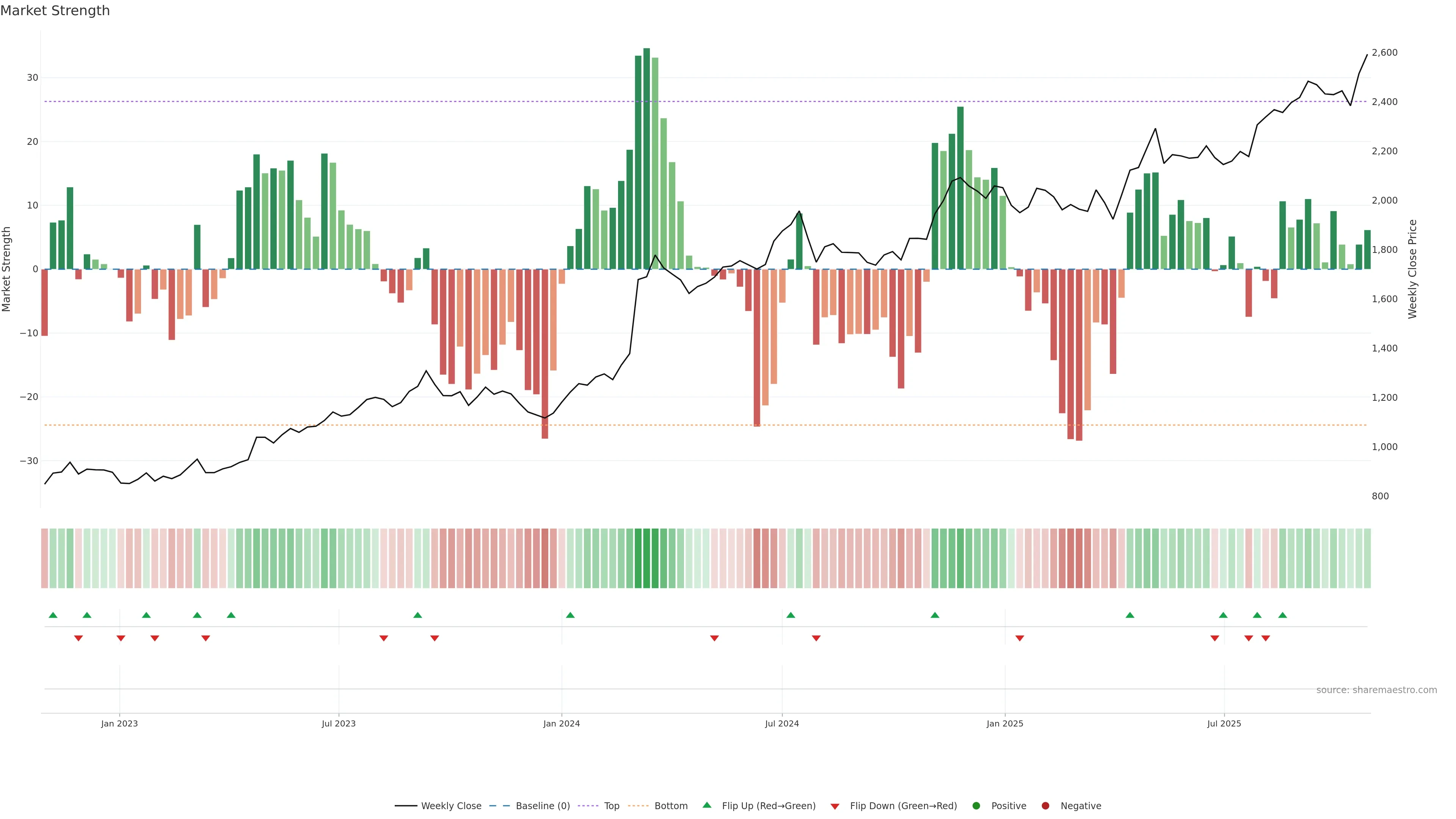Viewport: 1456px width, 819px height.
Task: Click the red Flip Down legend triangle
Action: [835, 806]
